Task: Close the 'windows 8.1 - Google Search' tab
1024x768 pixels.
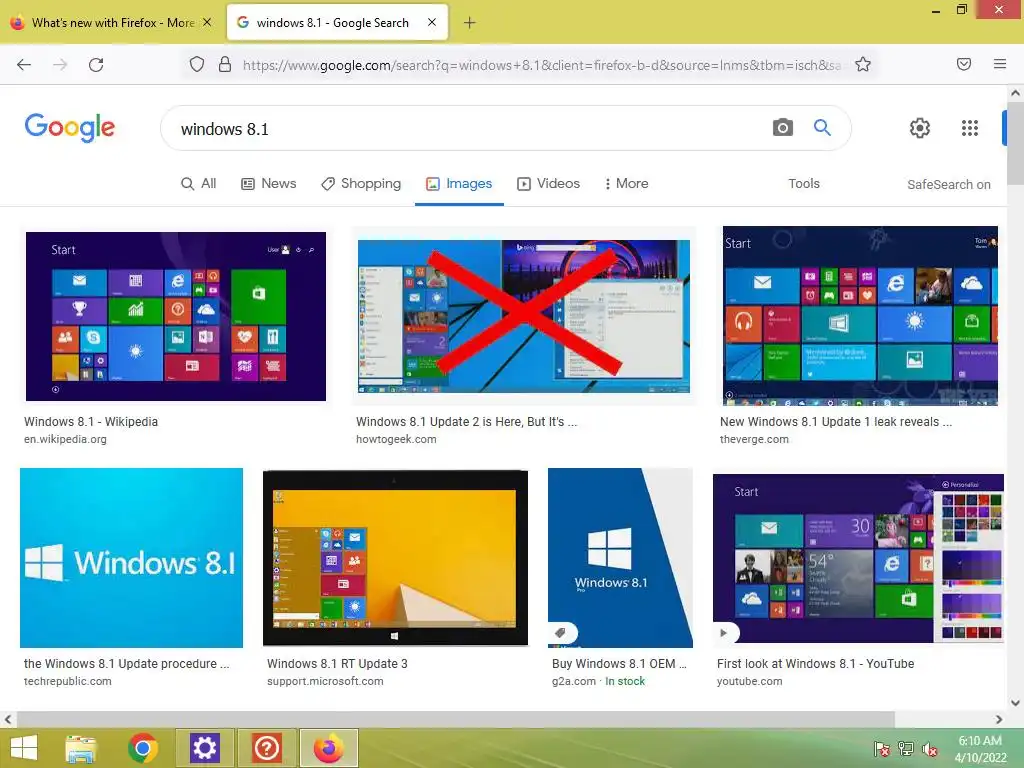Action: 432,22
